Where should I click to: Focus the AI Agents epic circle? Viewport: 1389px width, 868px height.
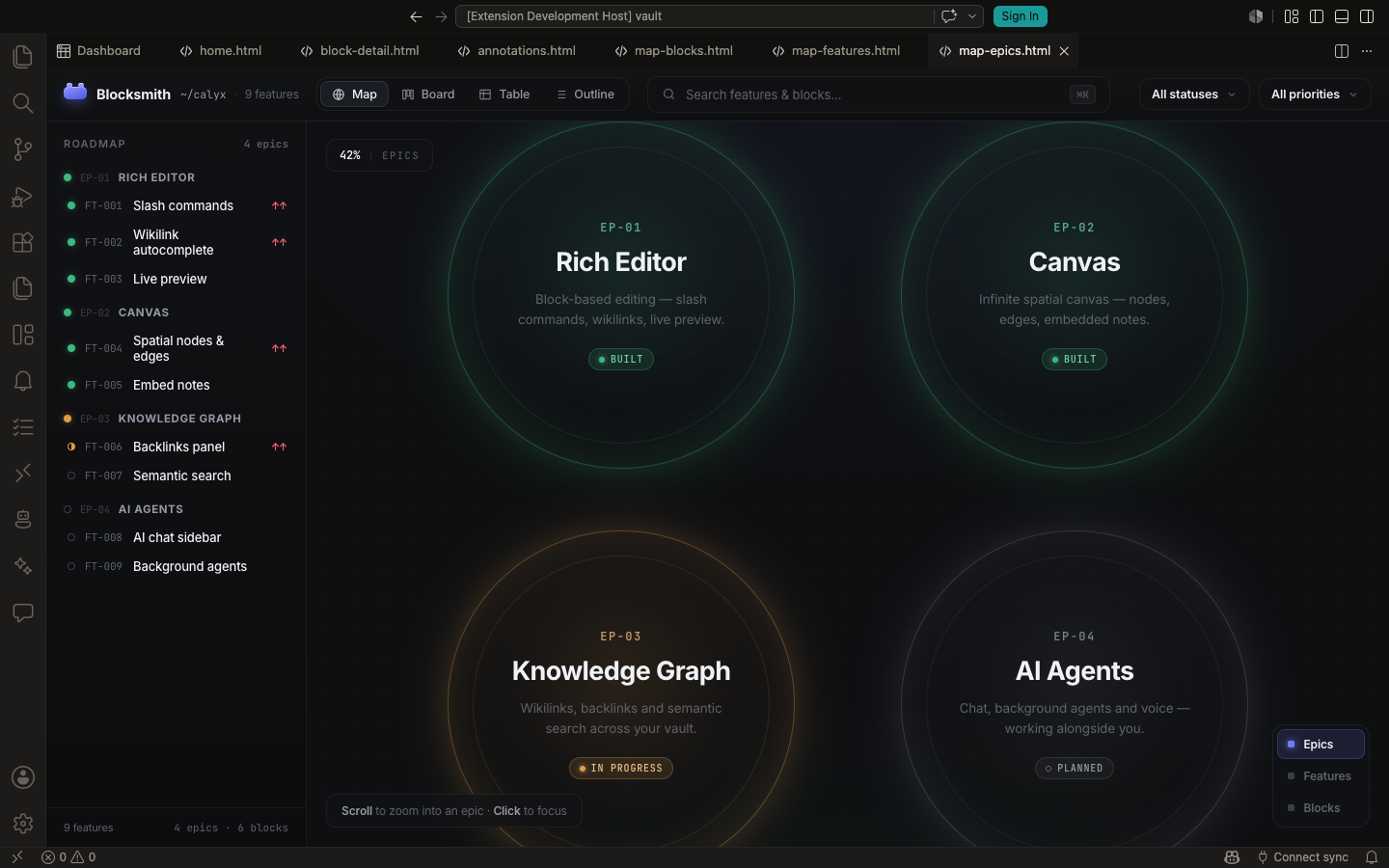1075,690
